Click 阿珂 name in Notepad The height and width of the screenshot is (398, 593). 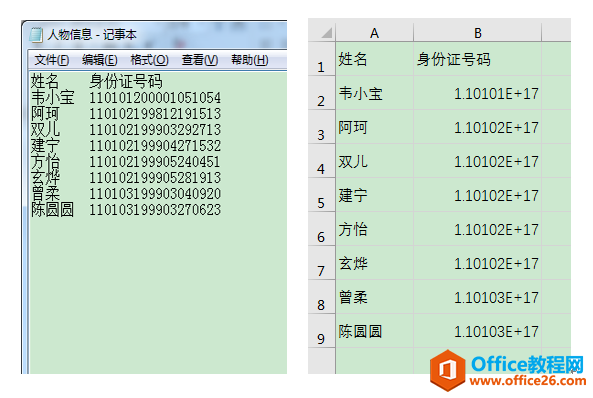coord(45,113)
